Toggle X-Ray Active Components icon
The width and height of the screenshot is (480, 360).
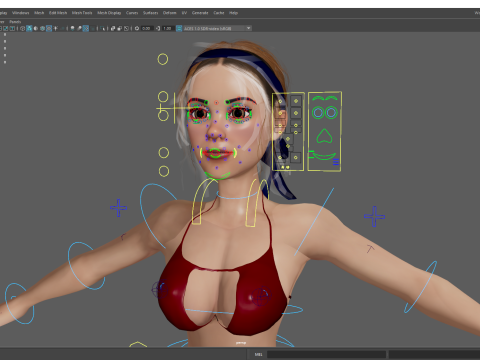coord(120,28)
